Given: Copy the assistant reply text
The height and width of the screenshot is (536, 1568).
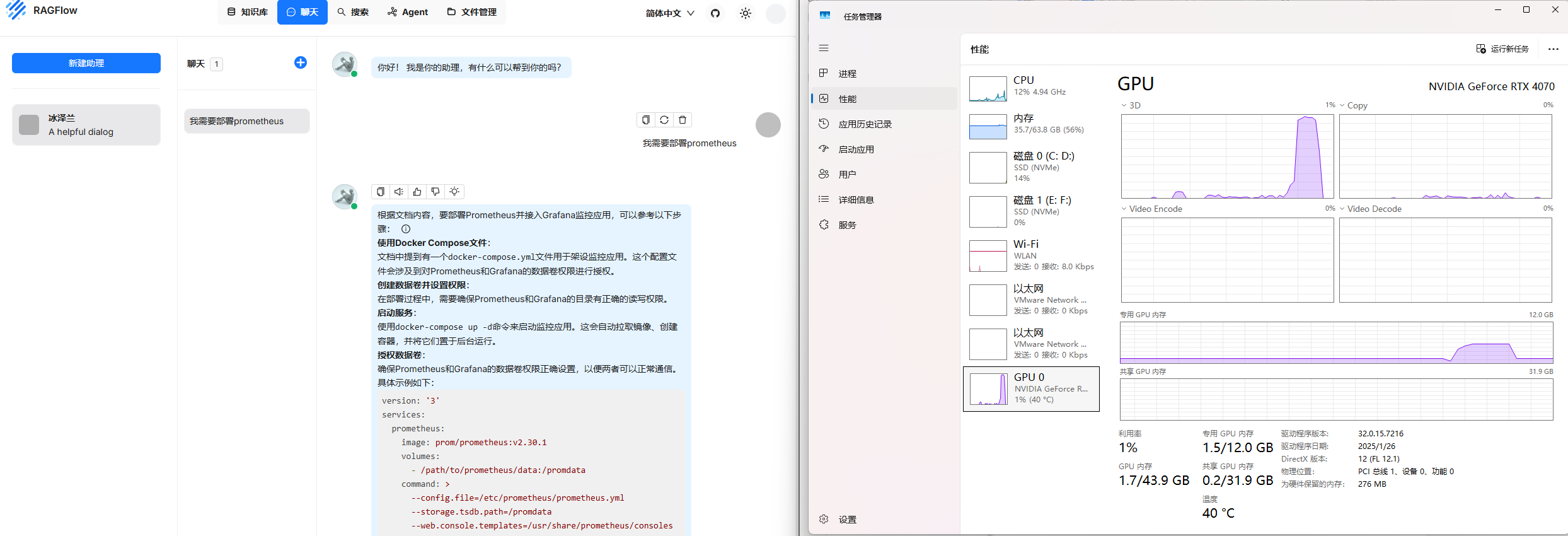Looking at the screenshot, I should [381, 192].
